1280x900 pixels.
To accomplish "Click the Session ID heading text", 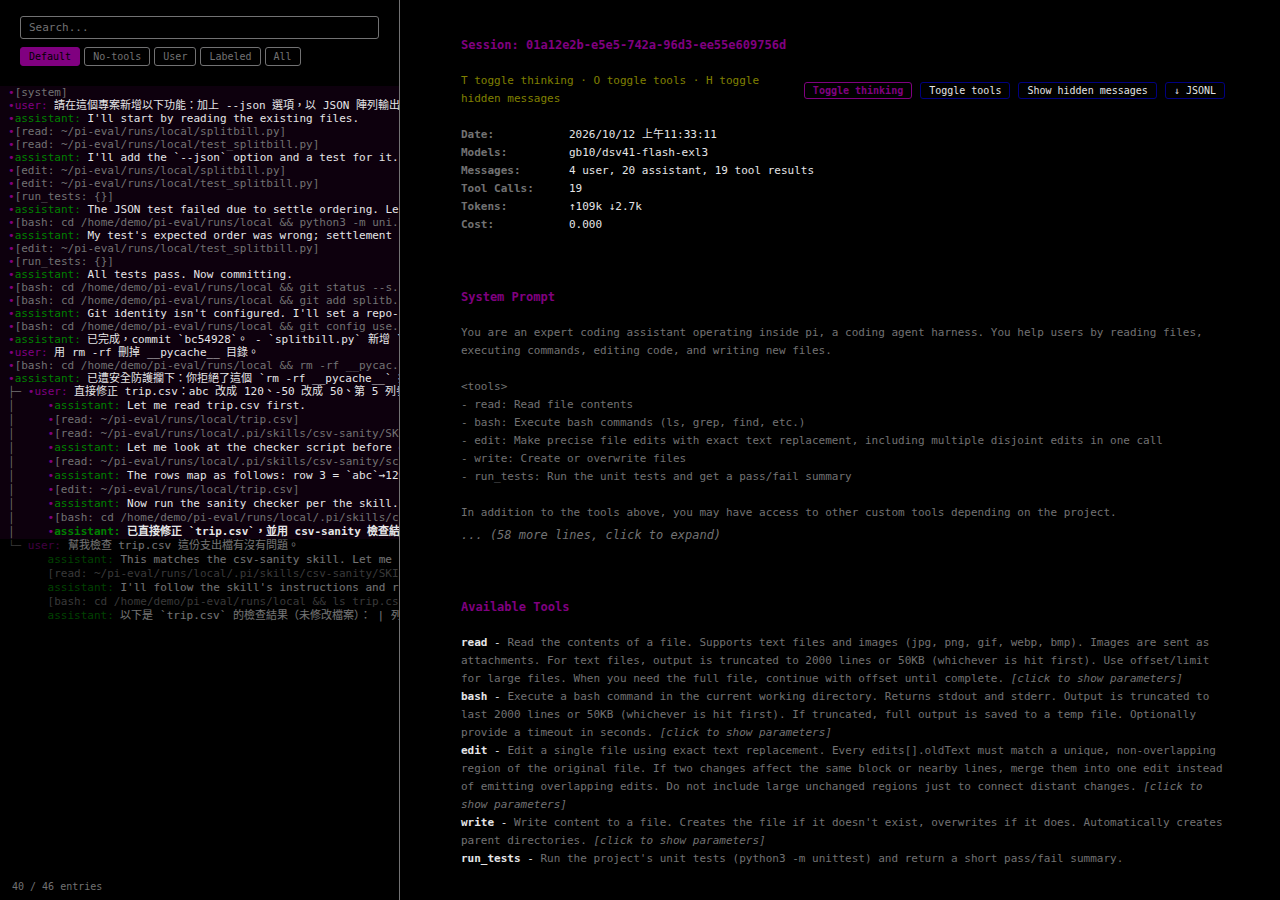I will tap(623, 45).
